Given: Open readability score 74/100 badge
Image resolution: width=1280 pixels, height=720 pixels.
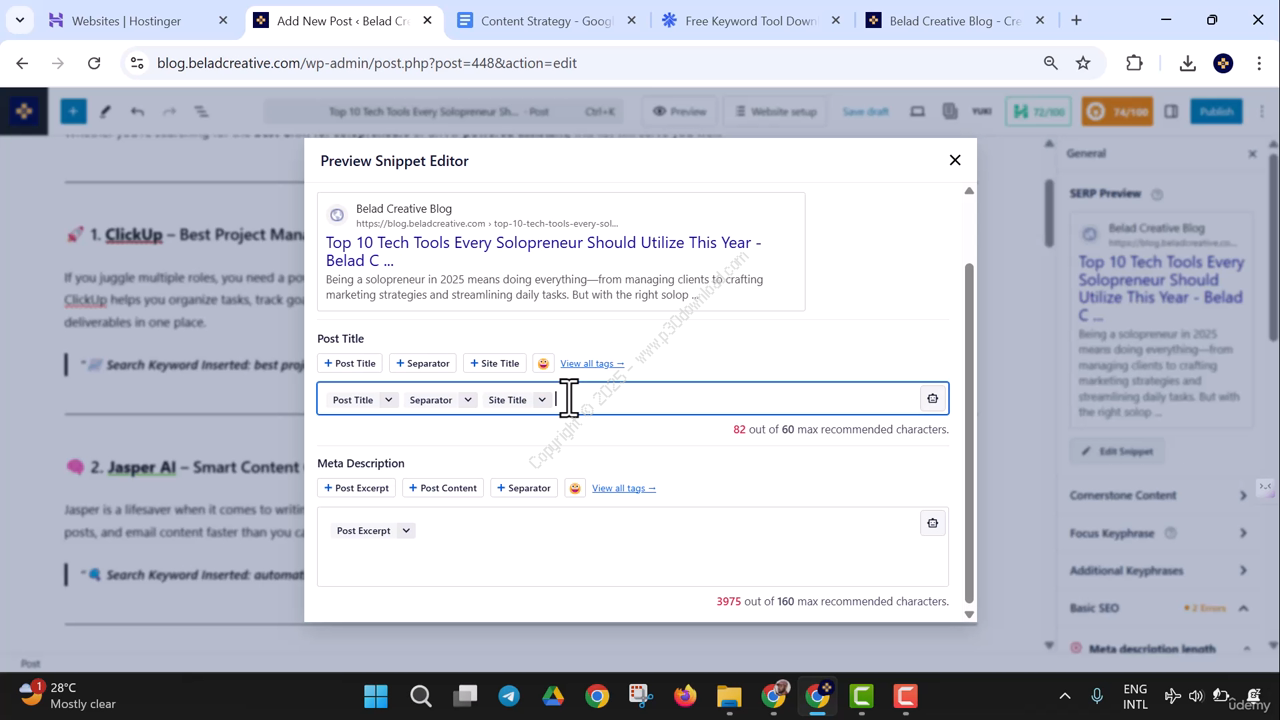Looking at the screenshot, I should [x=1118, y=111].
